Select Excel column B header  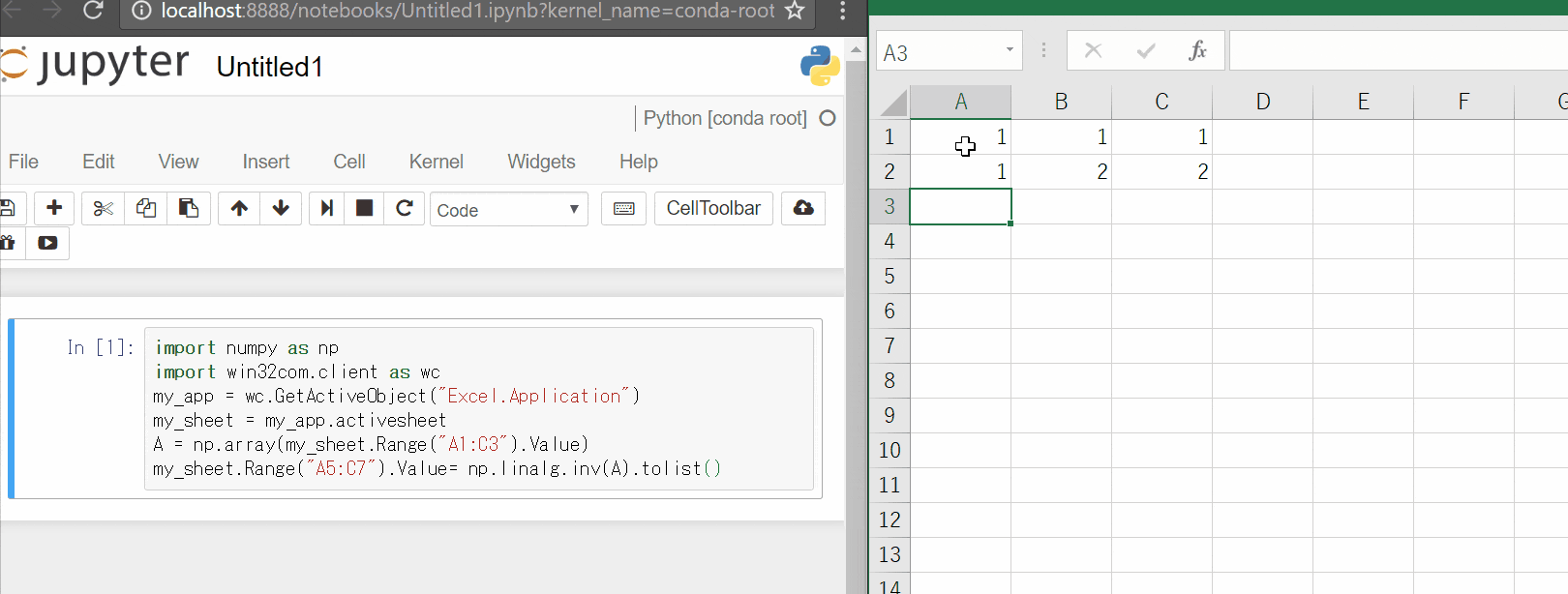[x=1062, y=102]
